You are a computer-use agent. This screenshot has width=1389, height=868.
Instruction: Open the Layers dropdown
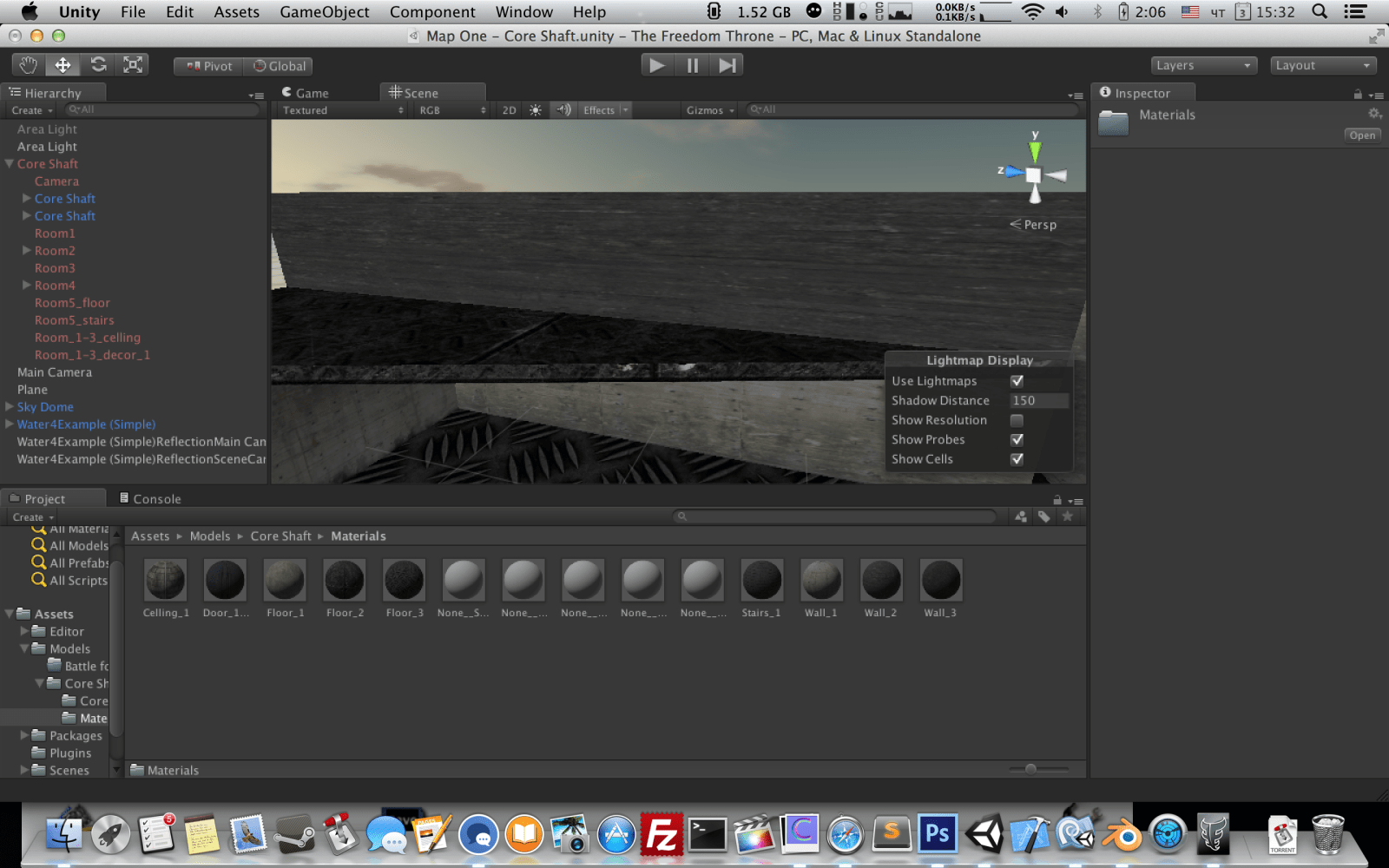1204,64
